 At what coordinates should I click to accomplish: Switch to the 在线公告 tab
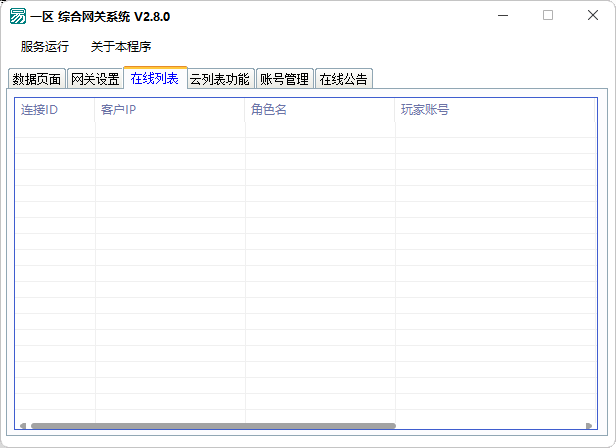344,79
